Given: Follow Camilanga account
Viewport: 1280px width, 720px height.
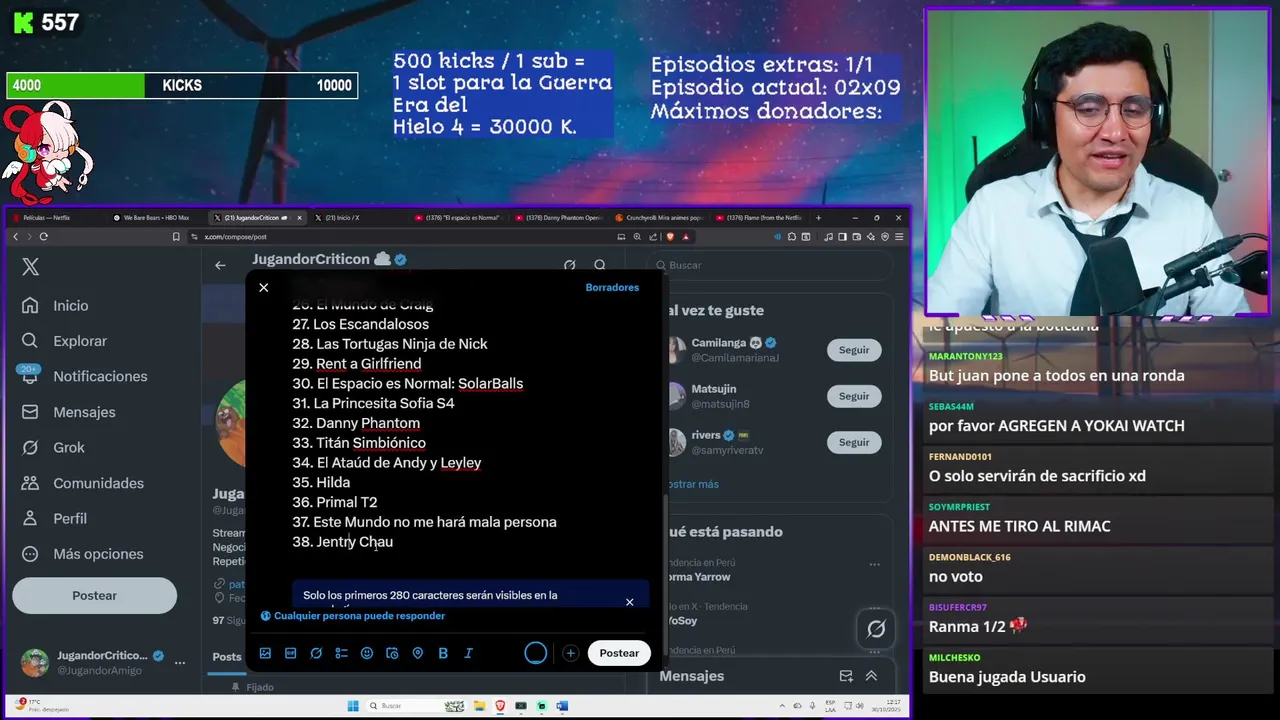Looking at the screenshot, I should (x=854, y=350).
